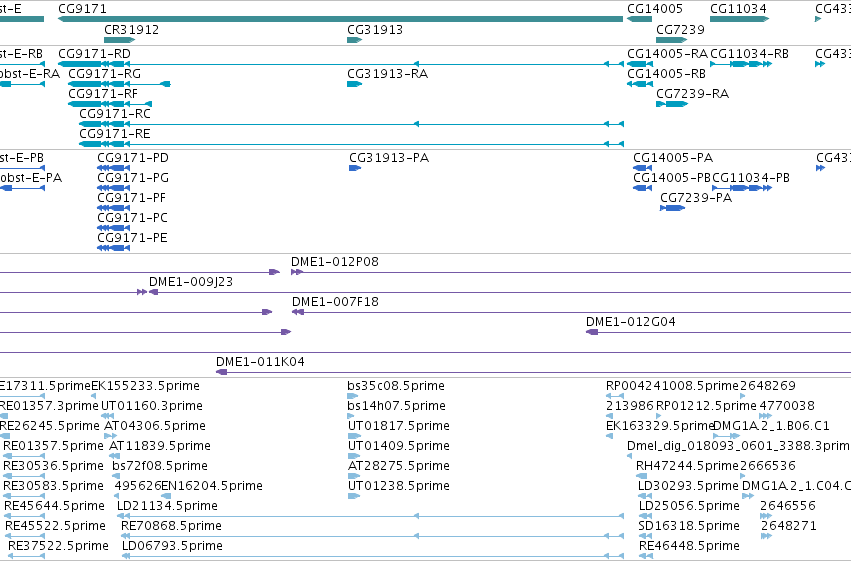Image resolution: width=851 pixels, height=561 pixels.
Task: Select EST RE46448.5prime
Action: [689, 546]
